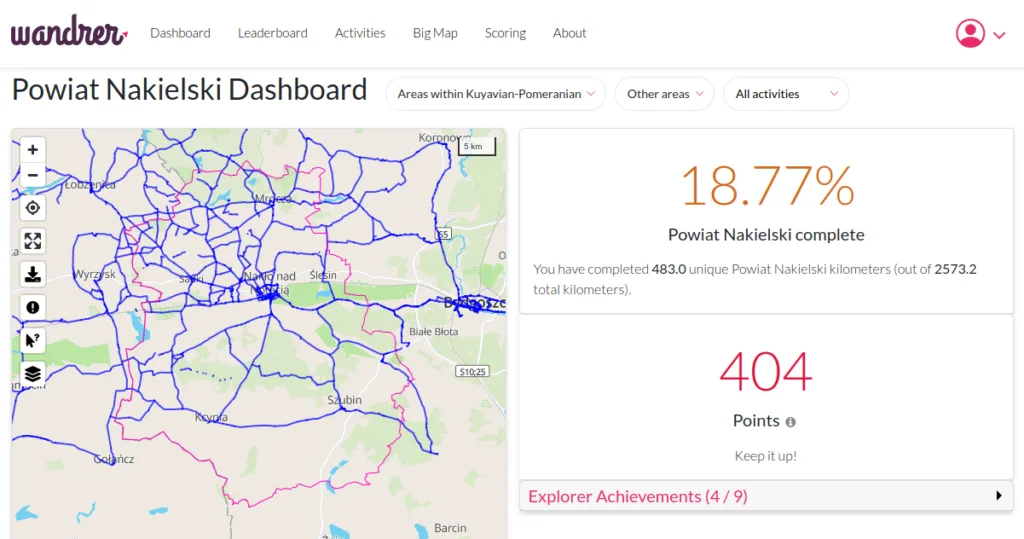1024x539 pixels.
Task: Navigate to the Activities page
Action: 360,33
